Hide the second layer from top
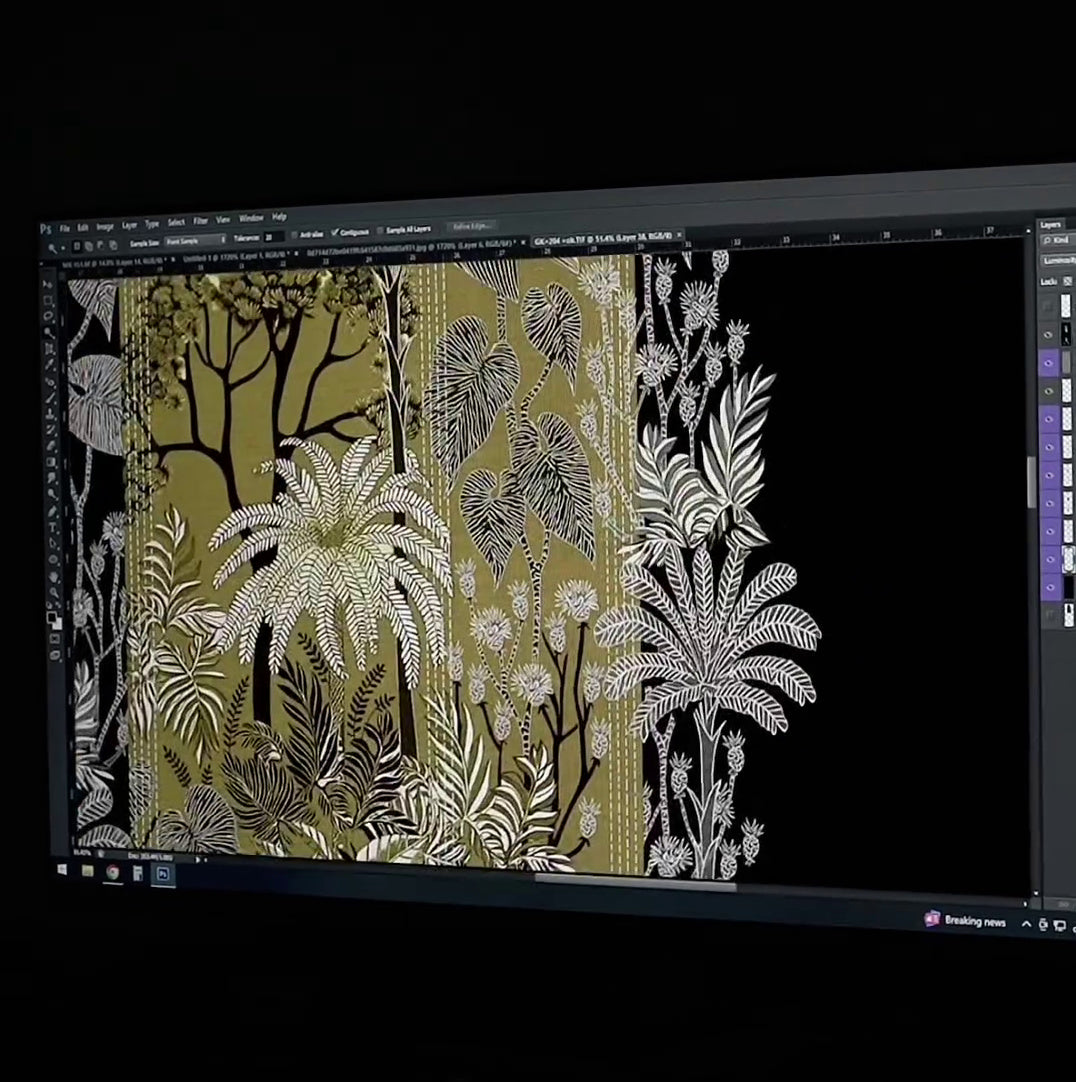This screenshot has width=1076, height=1082. [x=1049, y=335]
